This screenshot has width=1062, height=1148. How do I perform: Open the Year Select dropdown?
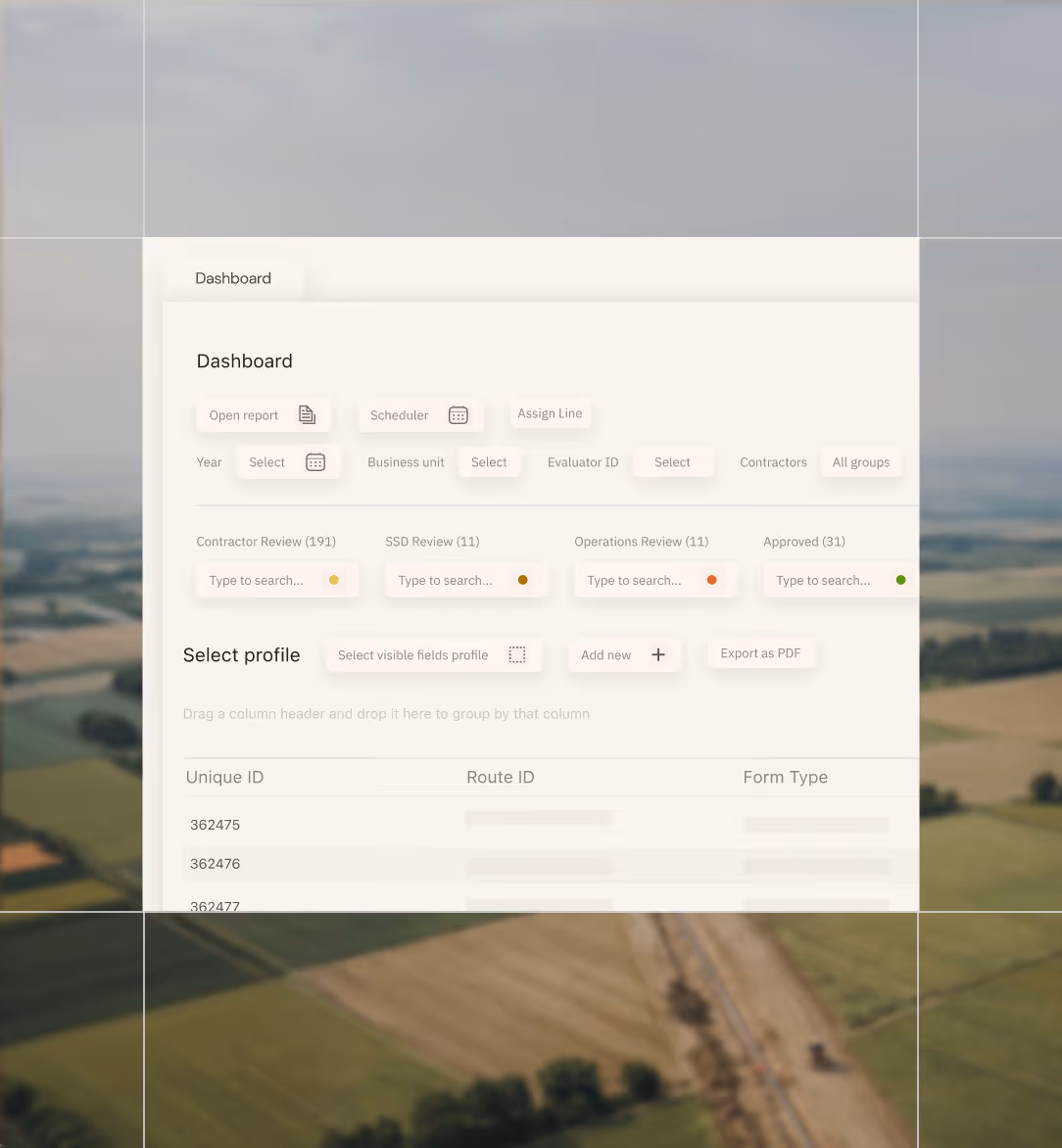tap(288, 462)
